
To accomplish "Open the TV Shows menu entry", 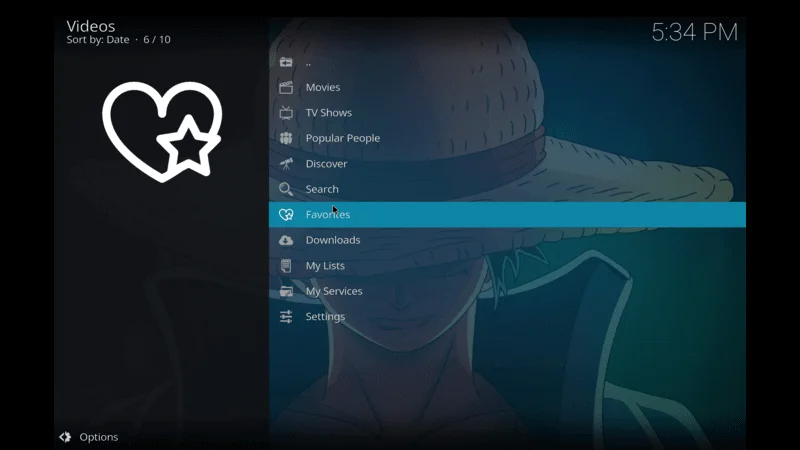I will 507,113.
